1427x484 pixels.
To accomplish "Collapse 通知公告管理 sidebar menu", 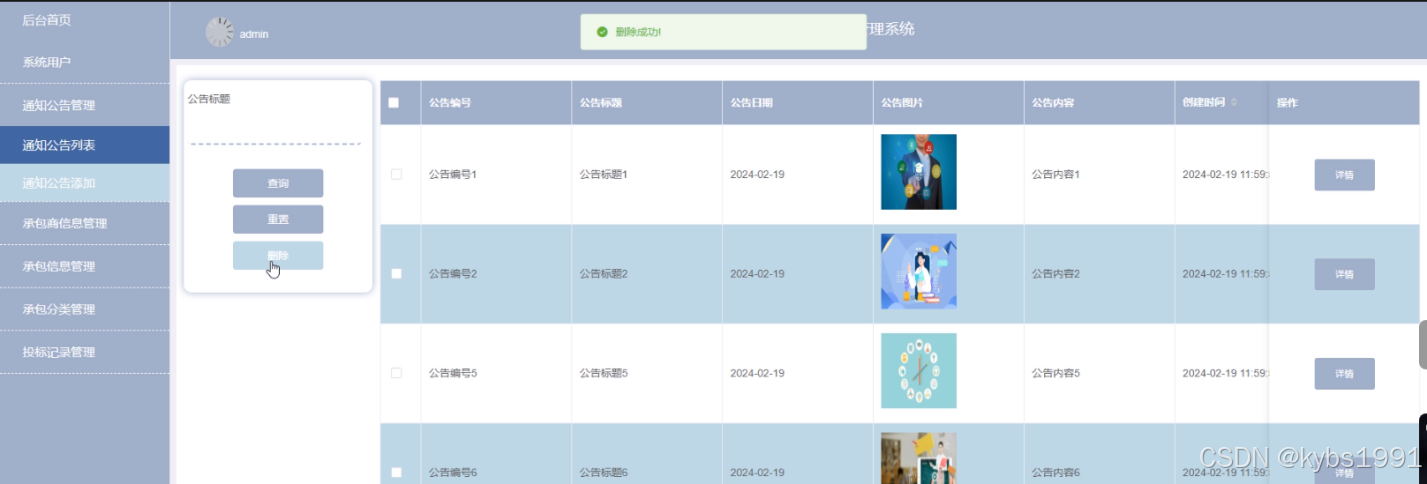I will coord(85,105).
